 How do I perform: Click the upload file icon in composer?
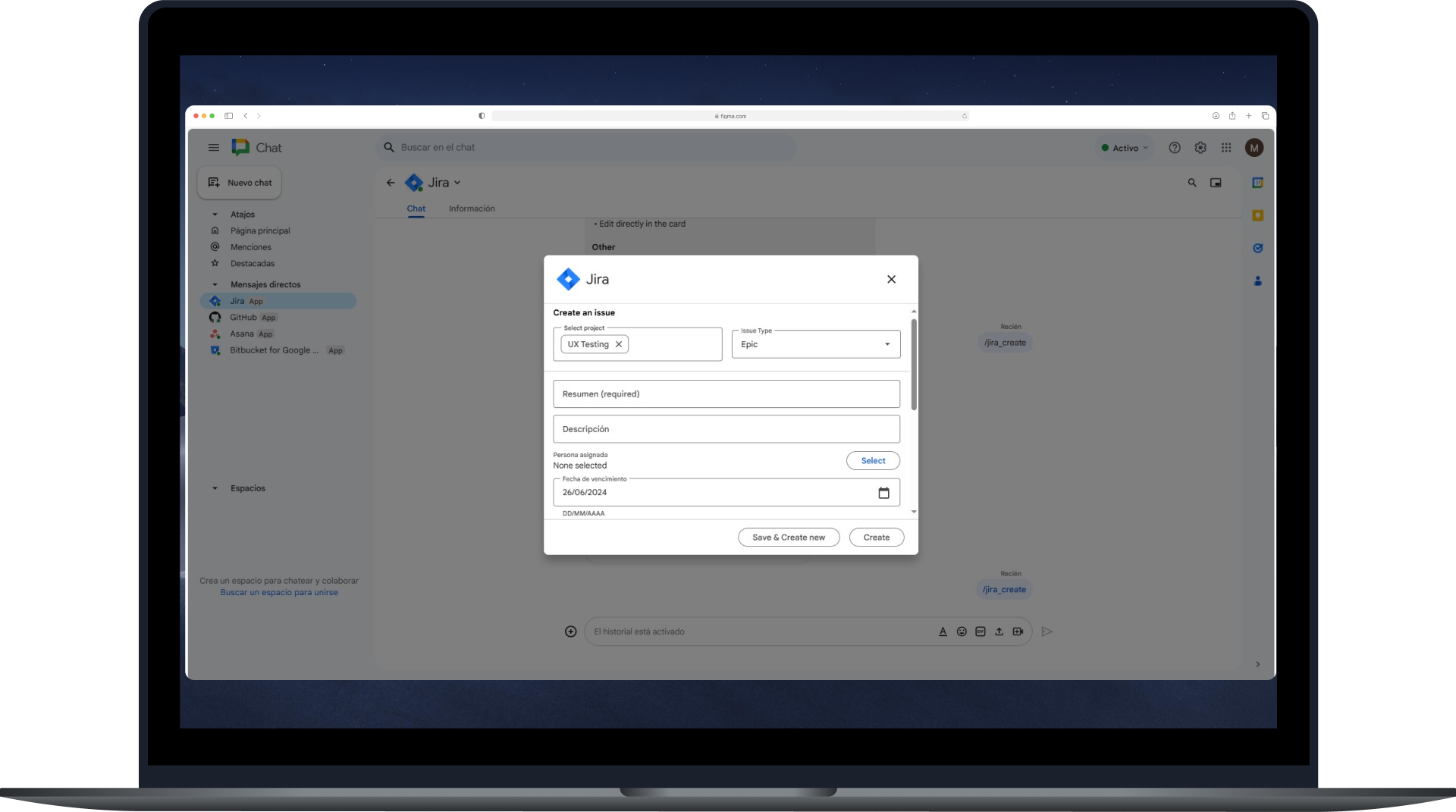pos(999,632)
